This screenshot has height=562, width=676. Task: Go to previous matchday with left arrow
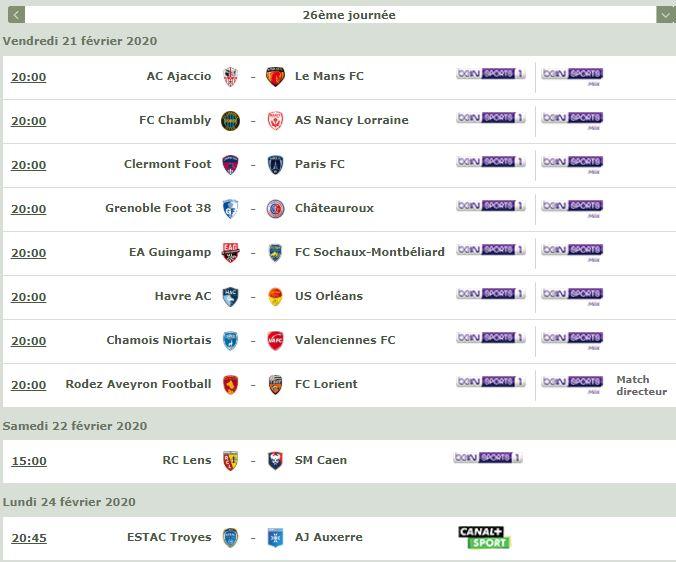(16, 15)
